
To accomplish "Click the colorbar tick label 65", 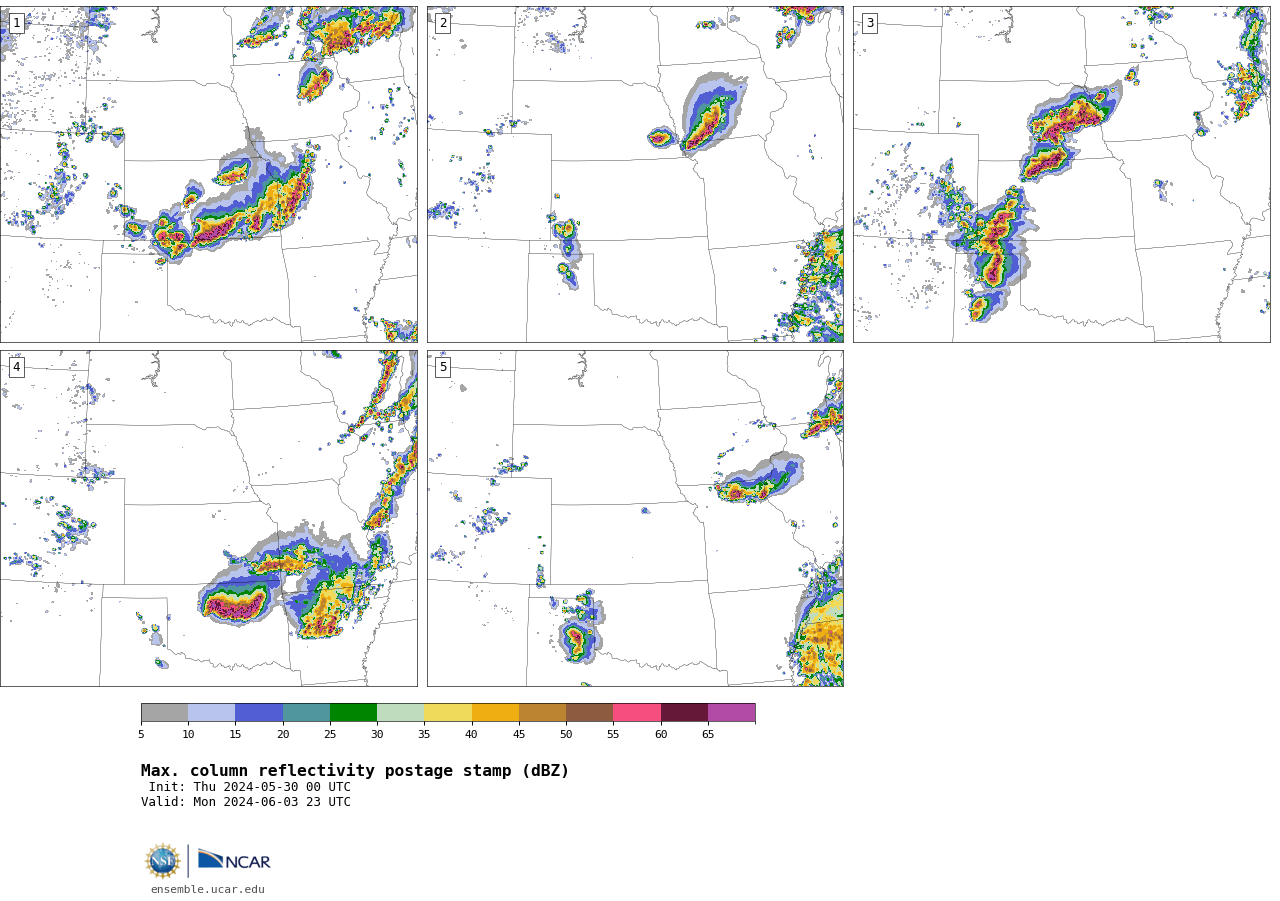I will click(x=708, y=735).
